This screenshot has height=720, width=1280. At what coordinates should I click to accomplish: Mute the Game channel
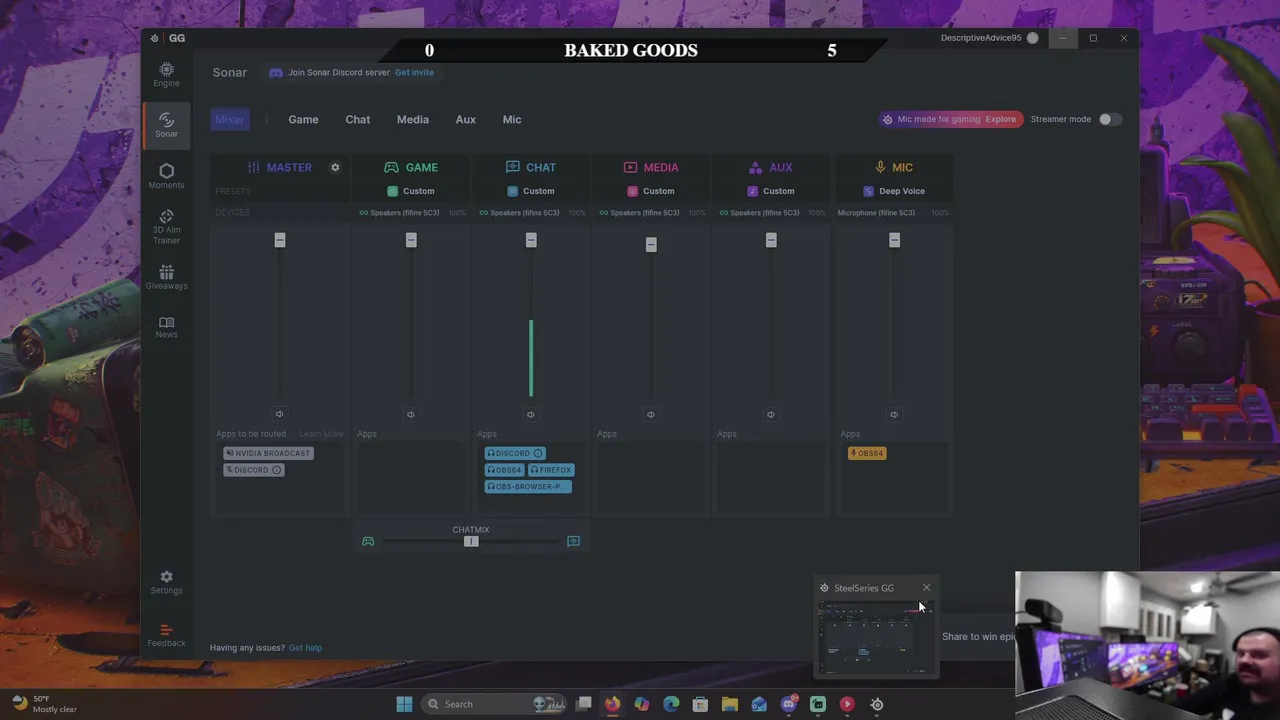click(411, 414)
